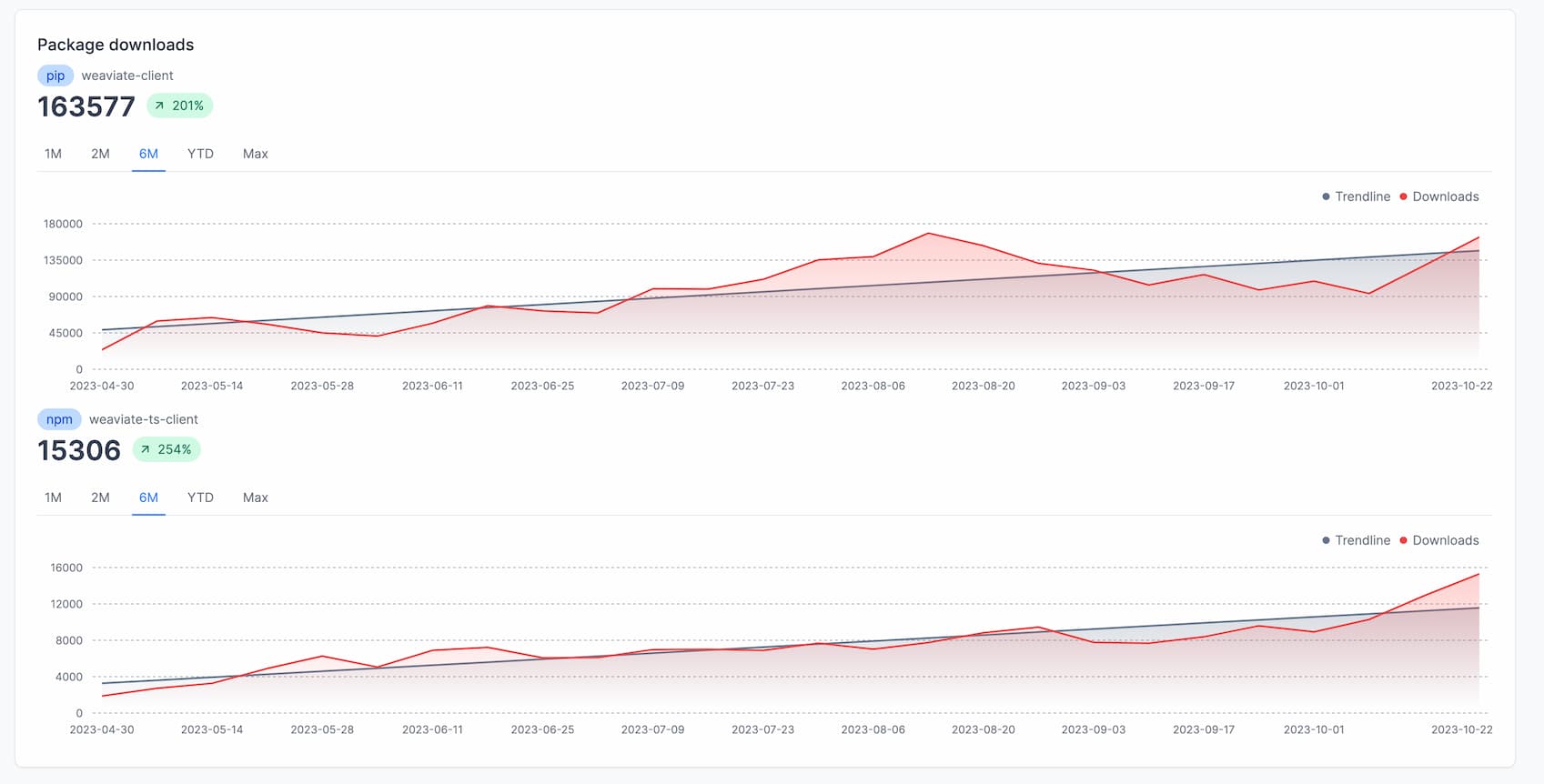Image resolution: width=1544 pixels, height=784 pixels.
Task: Toggle Downloads legend in pip chart
Action: (x=1439, y=196)
